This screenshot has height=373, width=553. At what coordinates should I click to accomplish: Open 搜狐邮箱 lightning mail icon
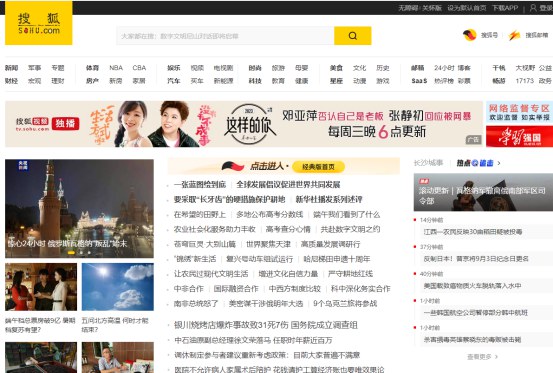514,35
